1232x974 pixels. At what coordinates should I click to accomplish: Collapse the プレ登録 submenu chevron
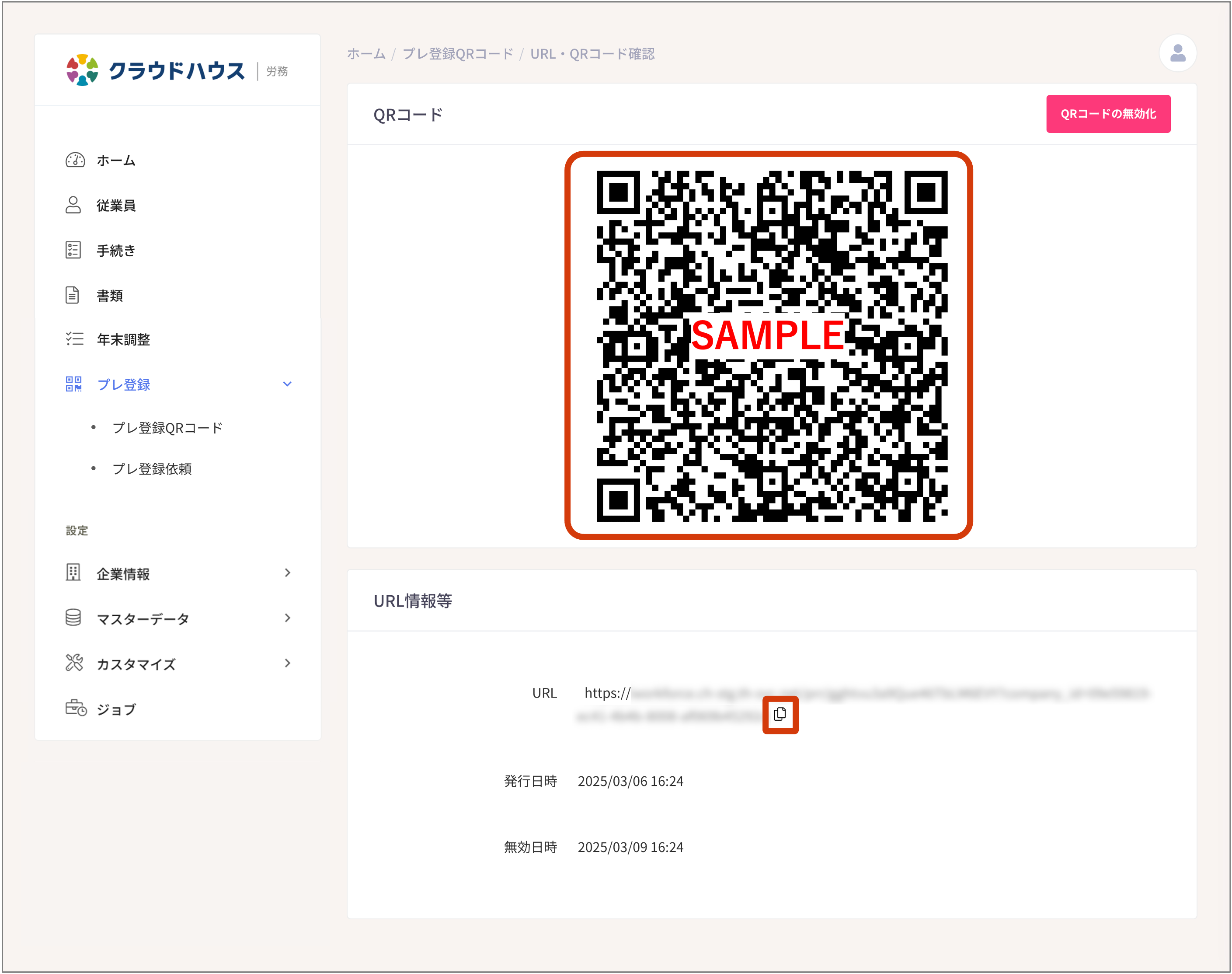pyautogui.click(x=287, y=384)
